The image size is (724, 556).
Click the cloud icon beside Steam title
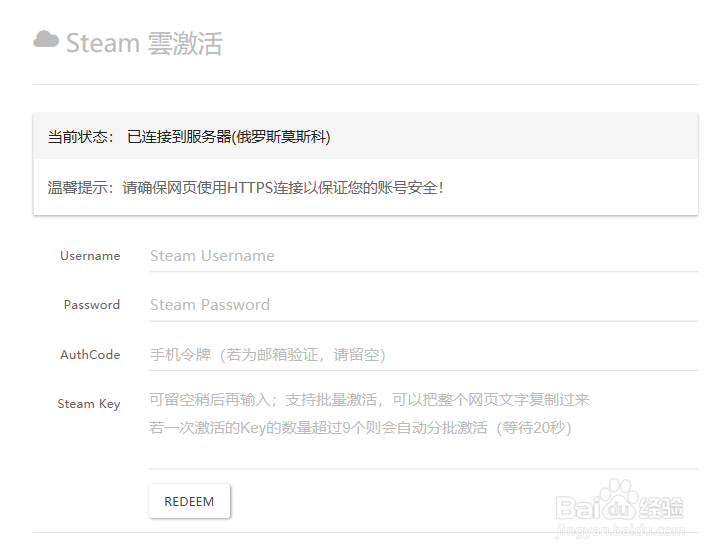coord(46,39)
